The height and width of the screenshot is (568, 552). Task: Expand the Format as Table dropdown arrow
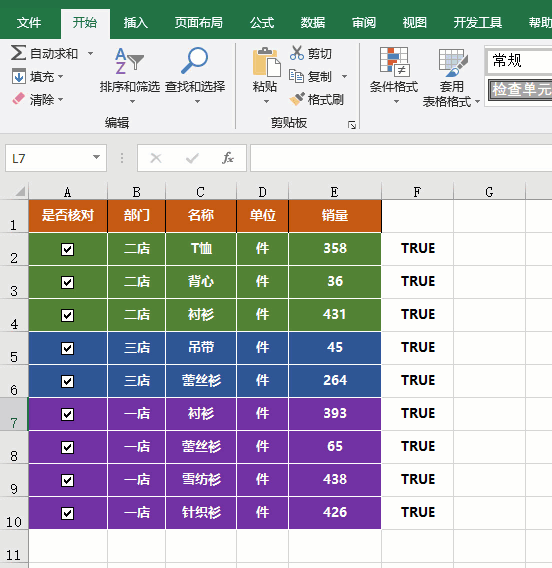(477, 102)
